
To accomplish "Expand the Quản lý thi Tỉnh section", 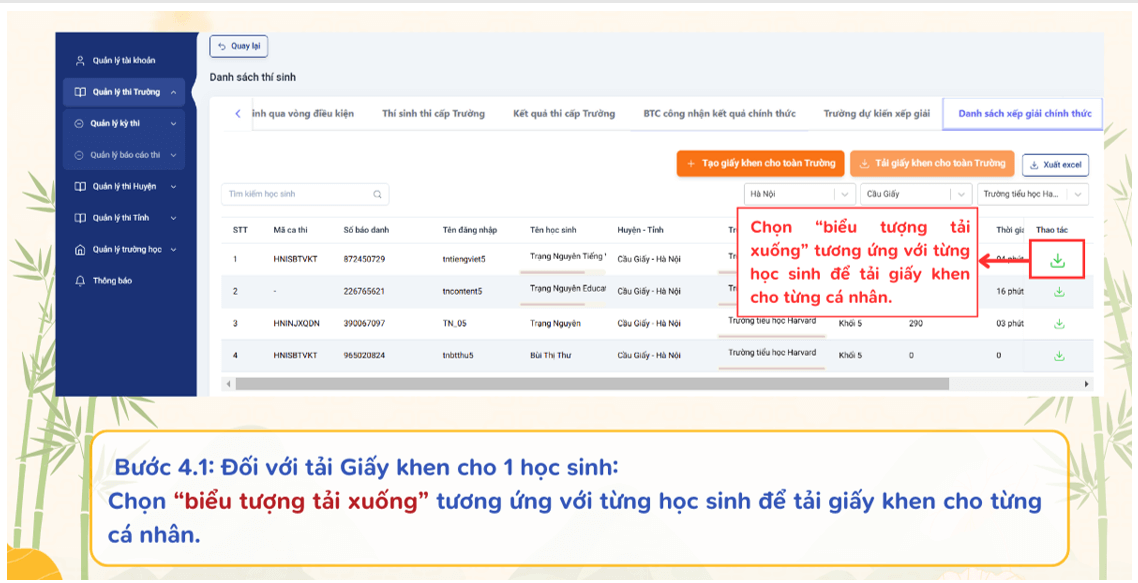I will tap(172, 219).
